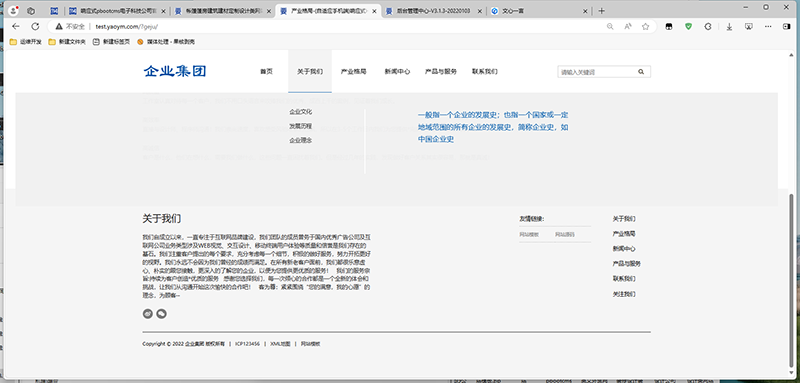Open the 首页 nav item
The image size is (800, 383).
(x=266, y=72)
